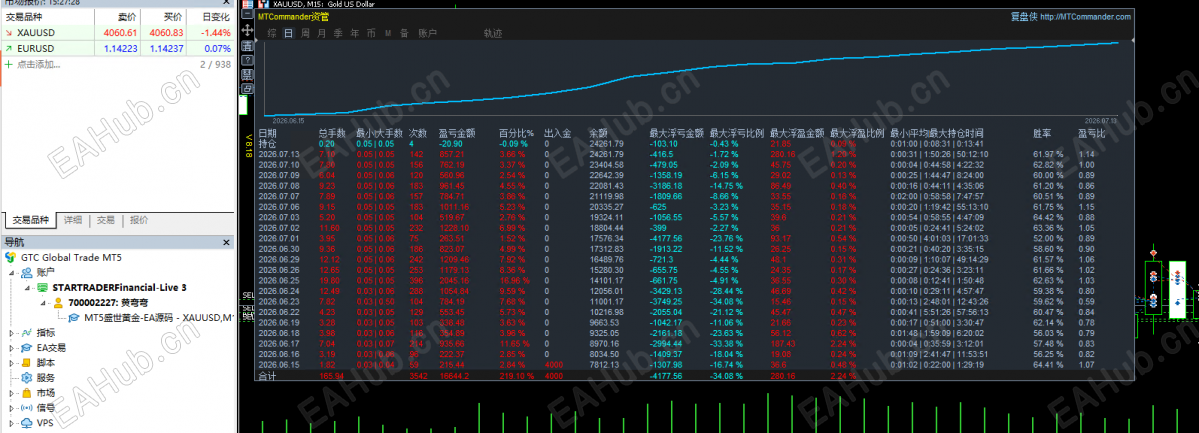
Task: Open the 轨迹 track tab
Action: (x=493, y=33)
